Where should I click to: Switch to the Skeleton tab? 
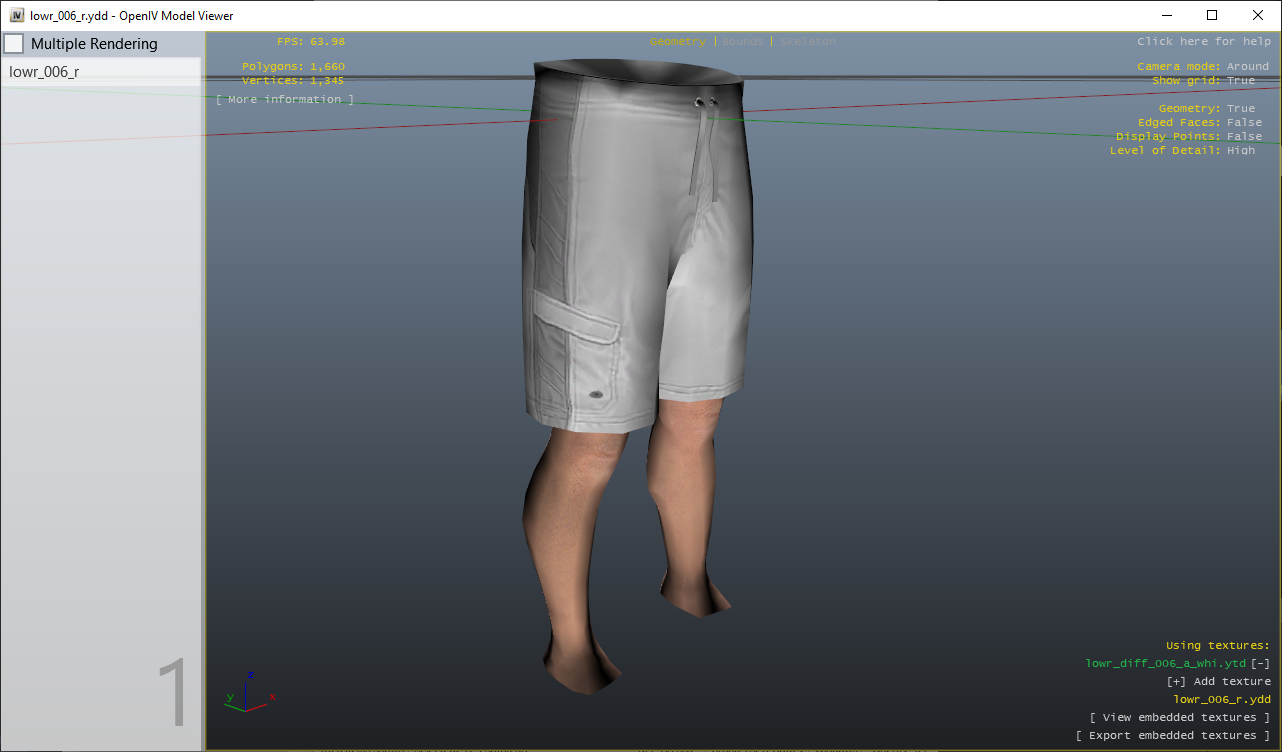[806, 41]
